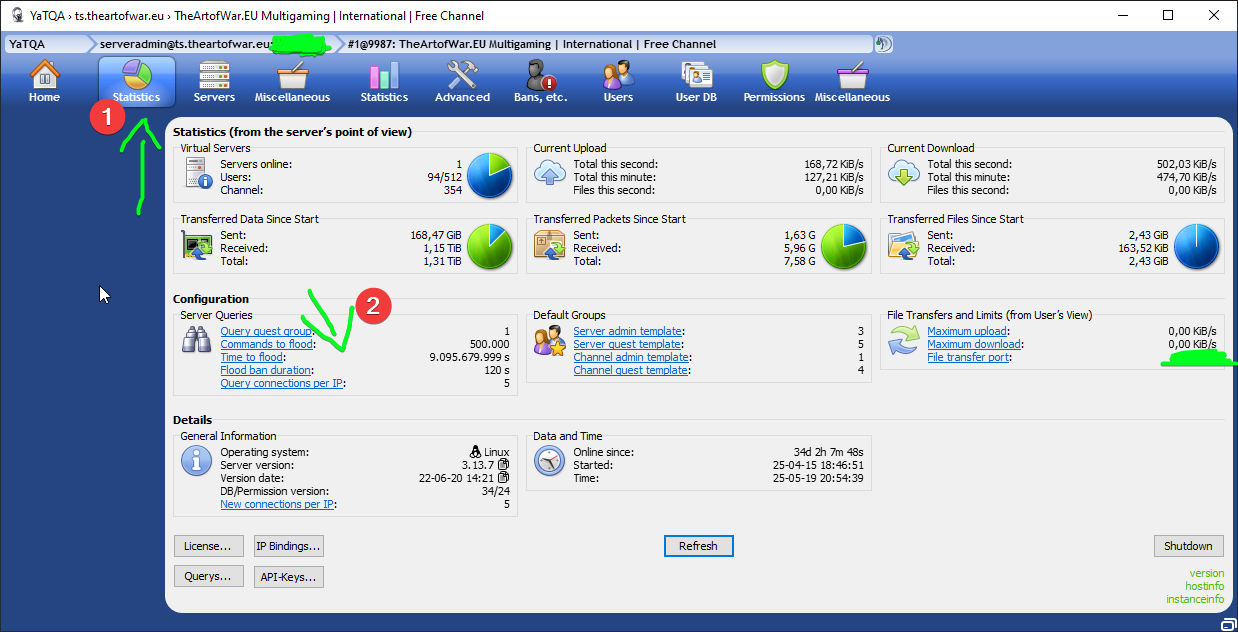Click the round icon after the address bar
This screenshot has width=1238, height=632.
pos(883,44)
